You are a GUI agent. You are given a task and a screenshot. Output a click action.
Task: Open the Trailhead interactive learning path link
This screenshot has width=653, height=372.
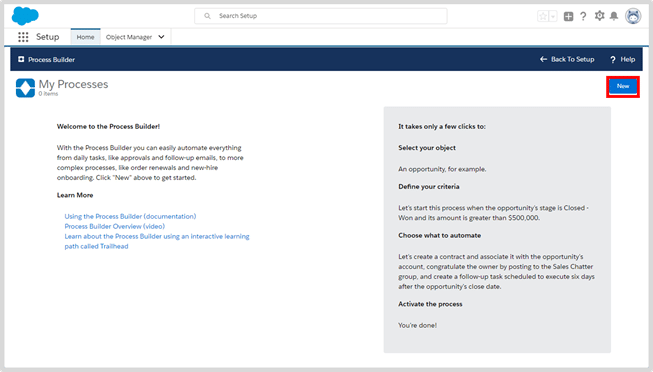coord(157,241)
